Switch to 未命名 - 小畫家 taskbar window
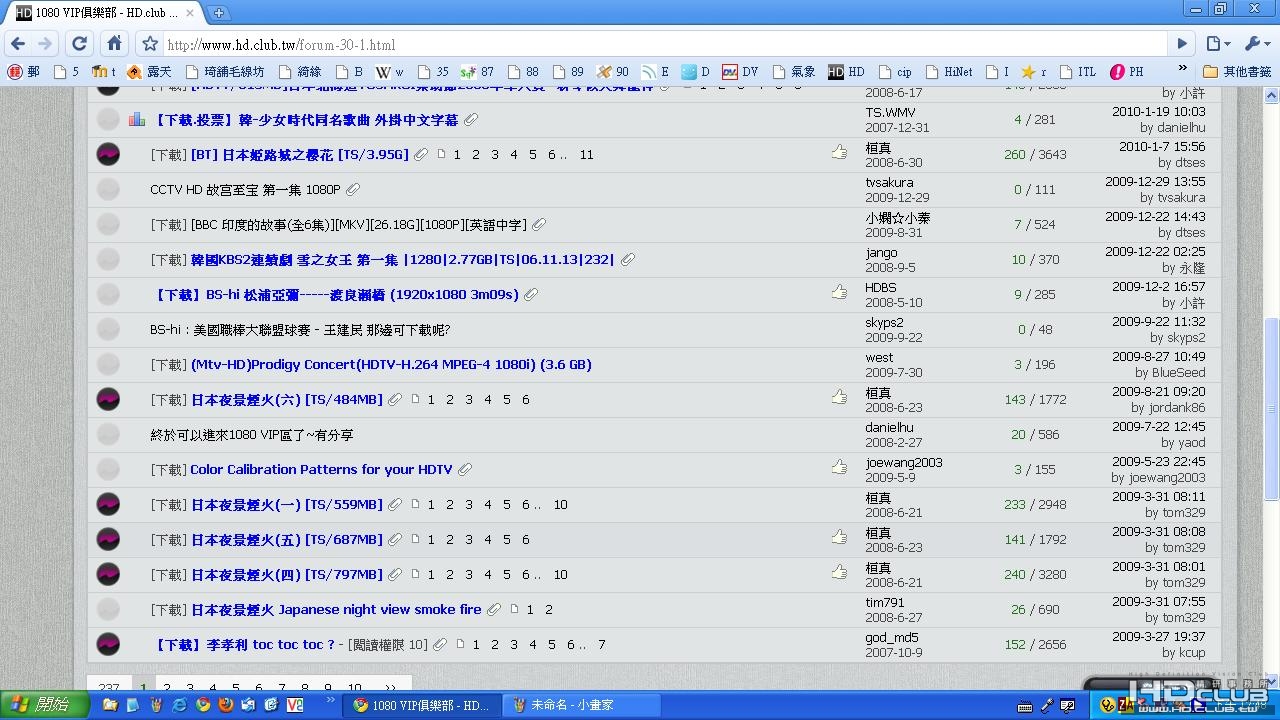Image resolution: width=1280 pixels, height=720 pixels. tap(580, 705)
